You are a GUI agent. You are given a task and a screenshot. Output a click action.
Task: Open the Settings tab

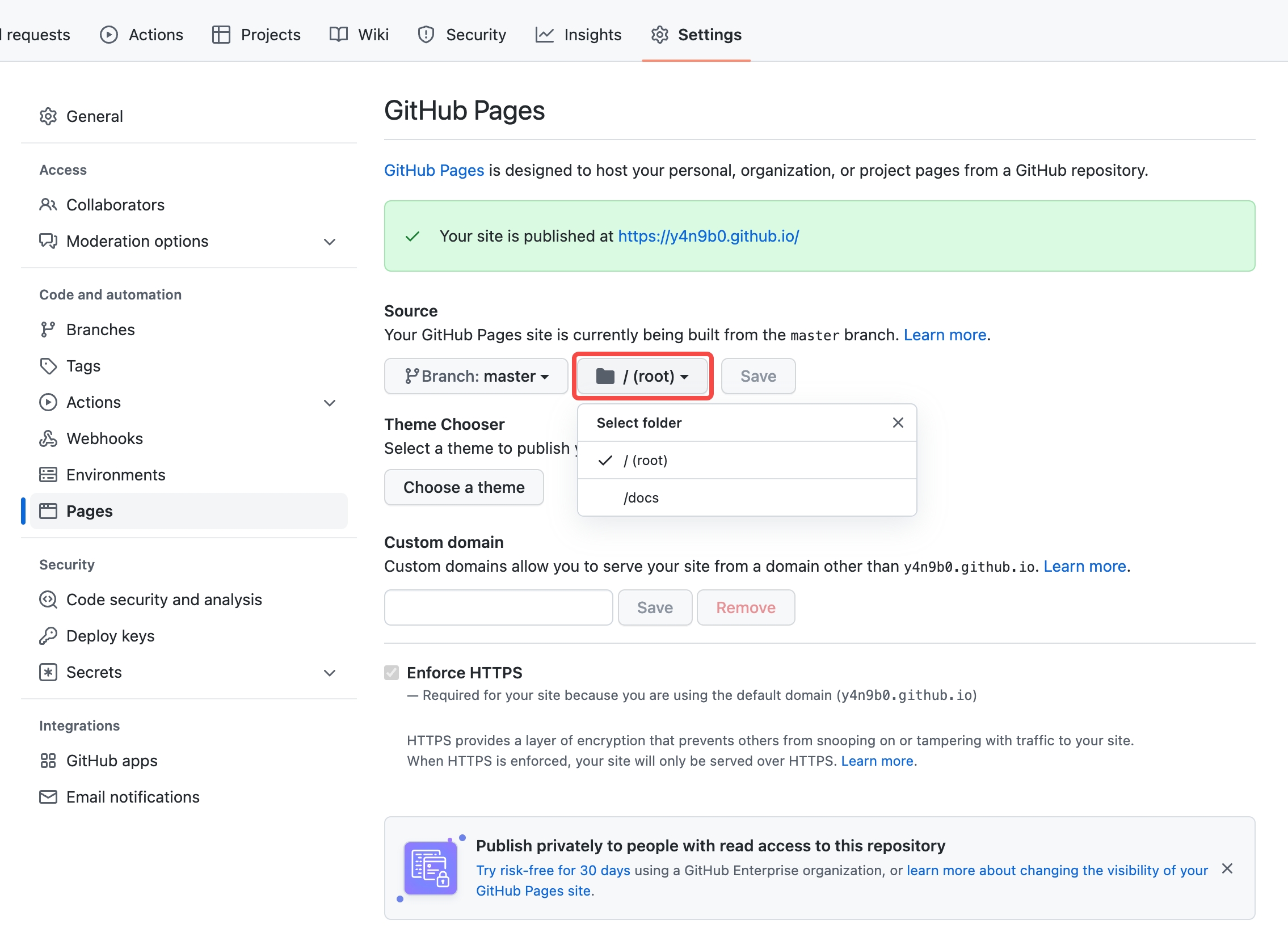coord(696,35)
